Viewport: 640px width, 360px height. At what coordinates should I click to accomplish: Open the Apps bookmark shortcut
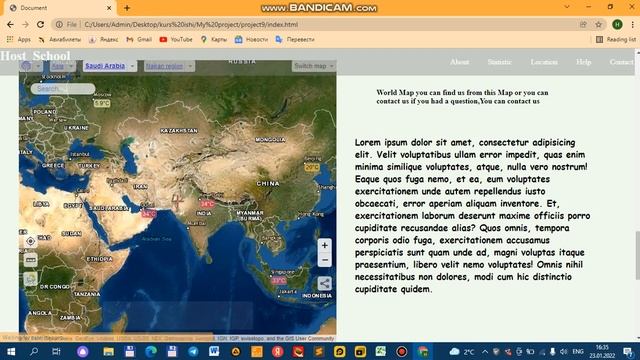19,39
